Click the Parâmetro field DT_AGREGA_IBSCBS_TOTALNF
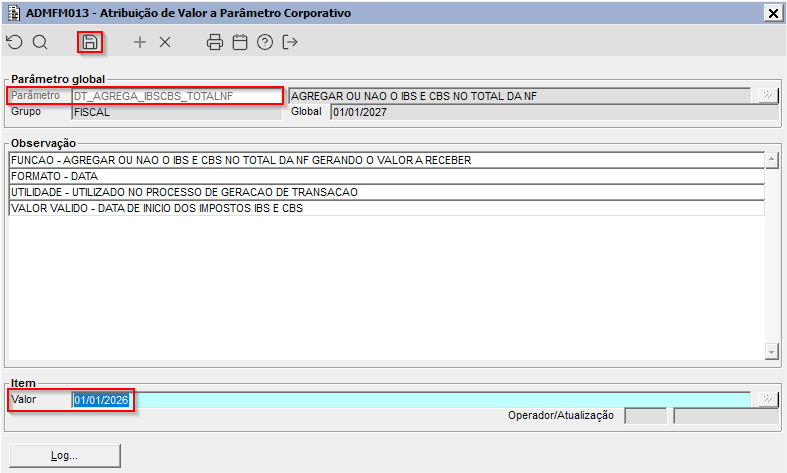Screen dimensions: 787x473 click(177, 96)
